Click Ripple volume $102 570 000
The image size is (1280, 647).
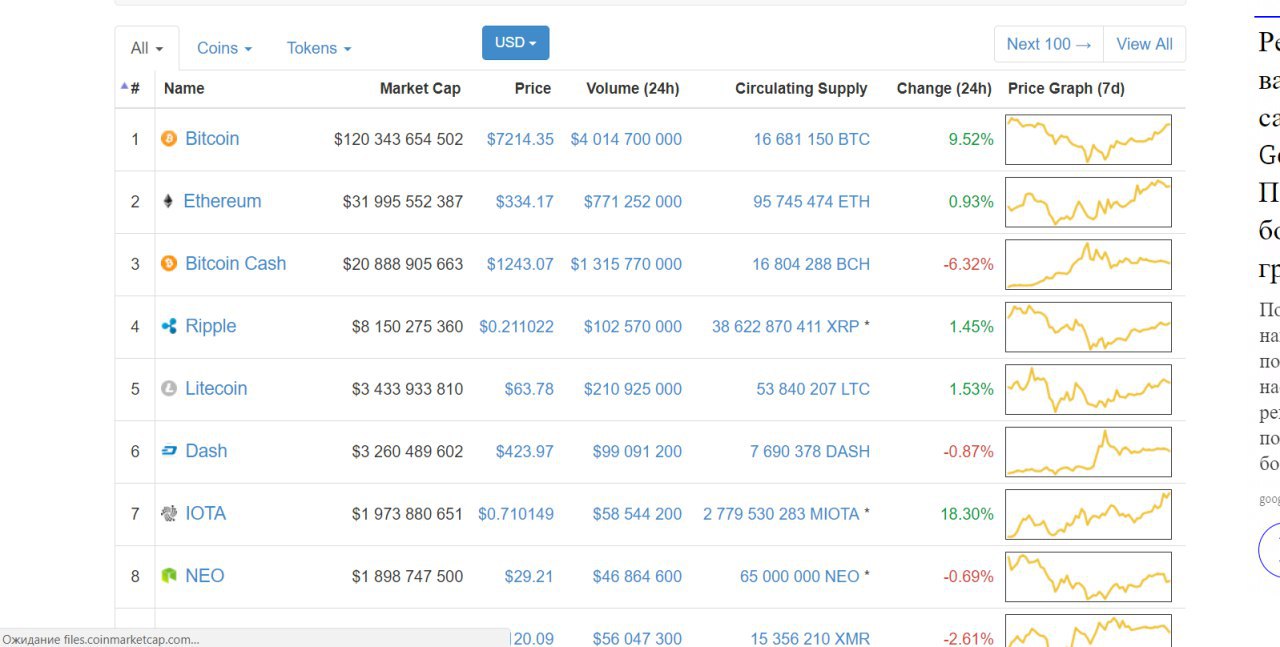633,327
